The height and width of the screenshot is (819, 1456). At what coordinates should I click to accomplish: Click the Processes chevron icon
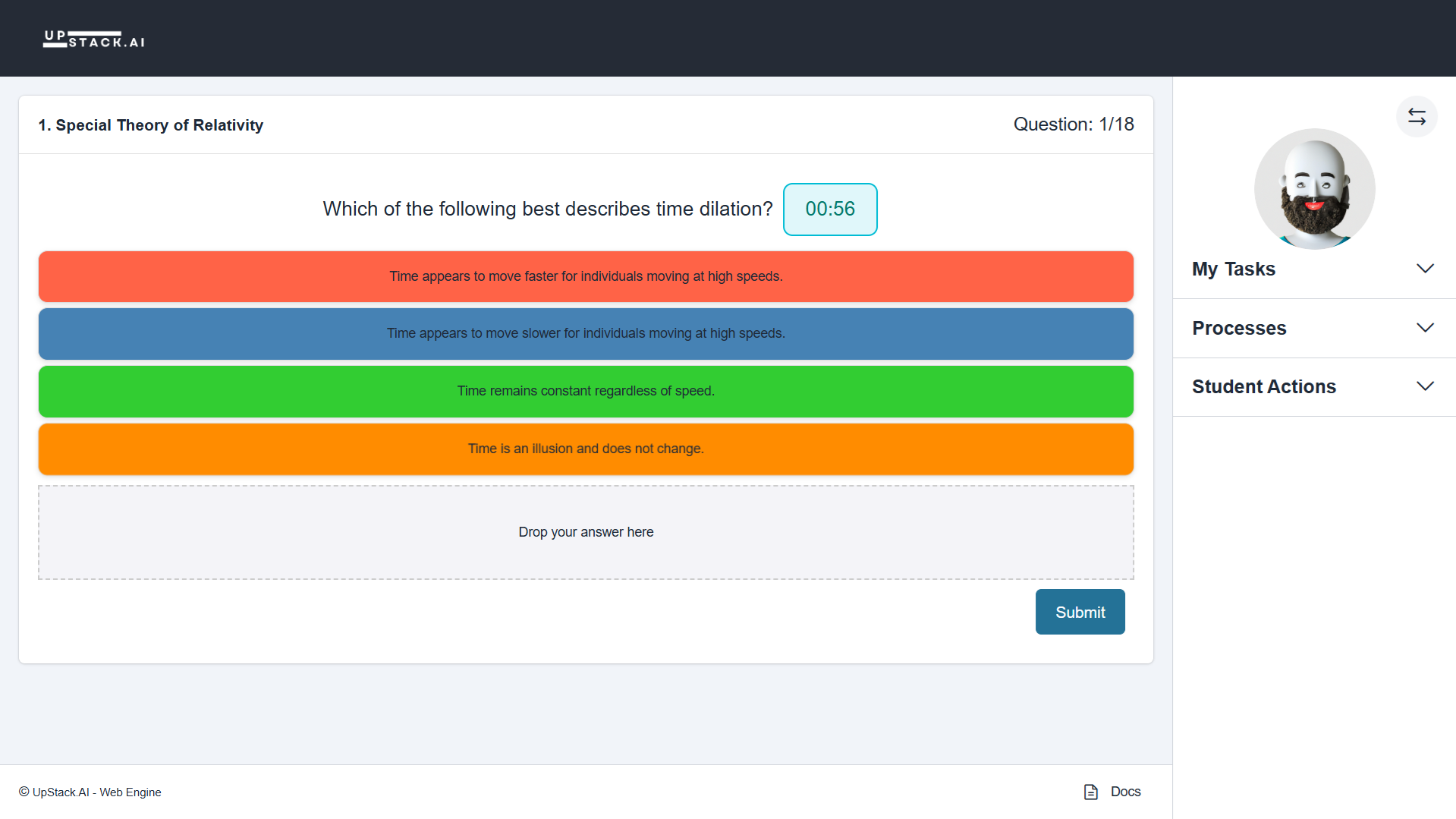(1424, 327)
